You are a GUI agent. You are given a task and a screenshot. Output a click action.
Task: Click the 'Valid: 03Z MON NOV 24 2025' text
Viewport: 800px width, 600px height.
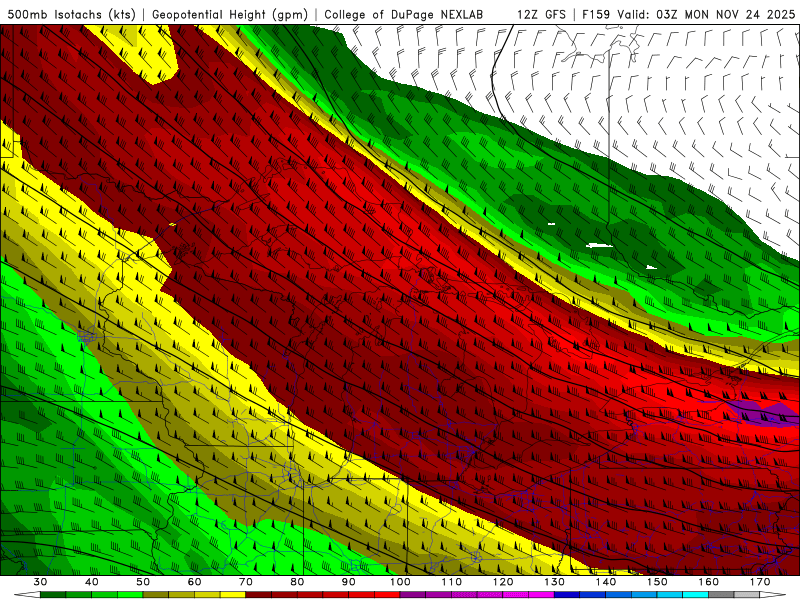click(x=706, y=15)
